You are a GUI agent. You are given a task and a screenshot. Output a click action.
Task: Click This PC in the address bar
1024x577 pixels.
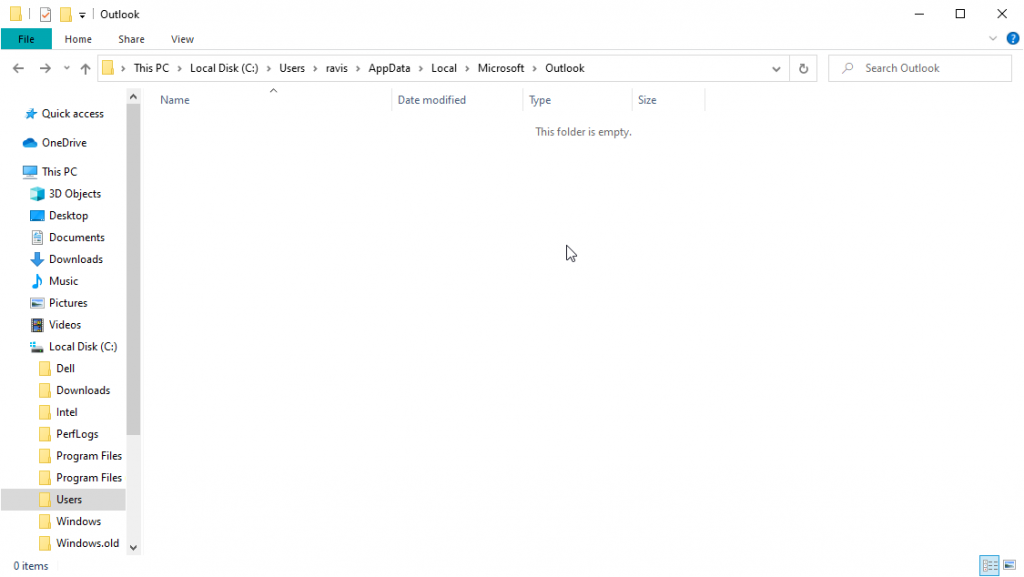(x=151, y=68)
